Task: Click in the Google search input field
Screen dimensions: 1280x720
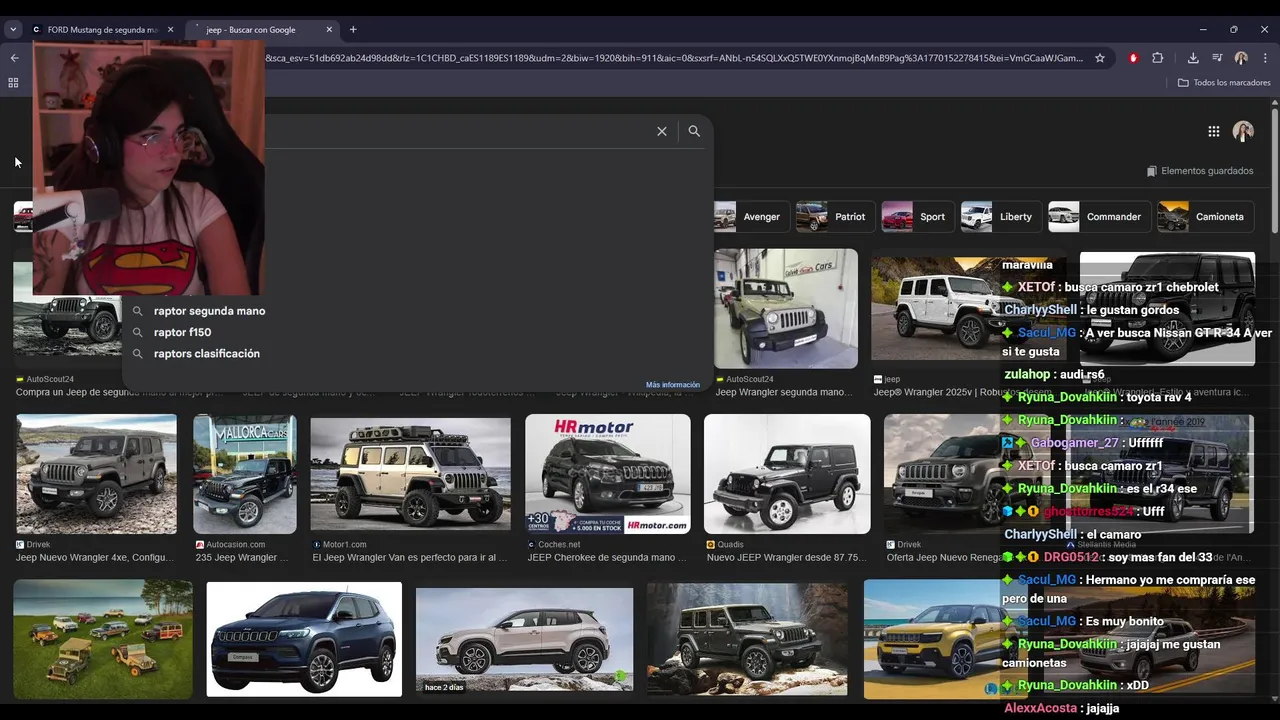Action: [x=455, y=131]
